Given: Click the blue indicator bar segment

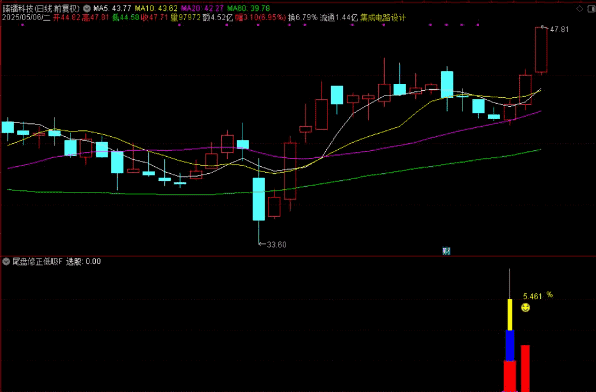Looking at the screenshot, I should (510, 345).
